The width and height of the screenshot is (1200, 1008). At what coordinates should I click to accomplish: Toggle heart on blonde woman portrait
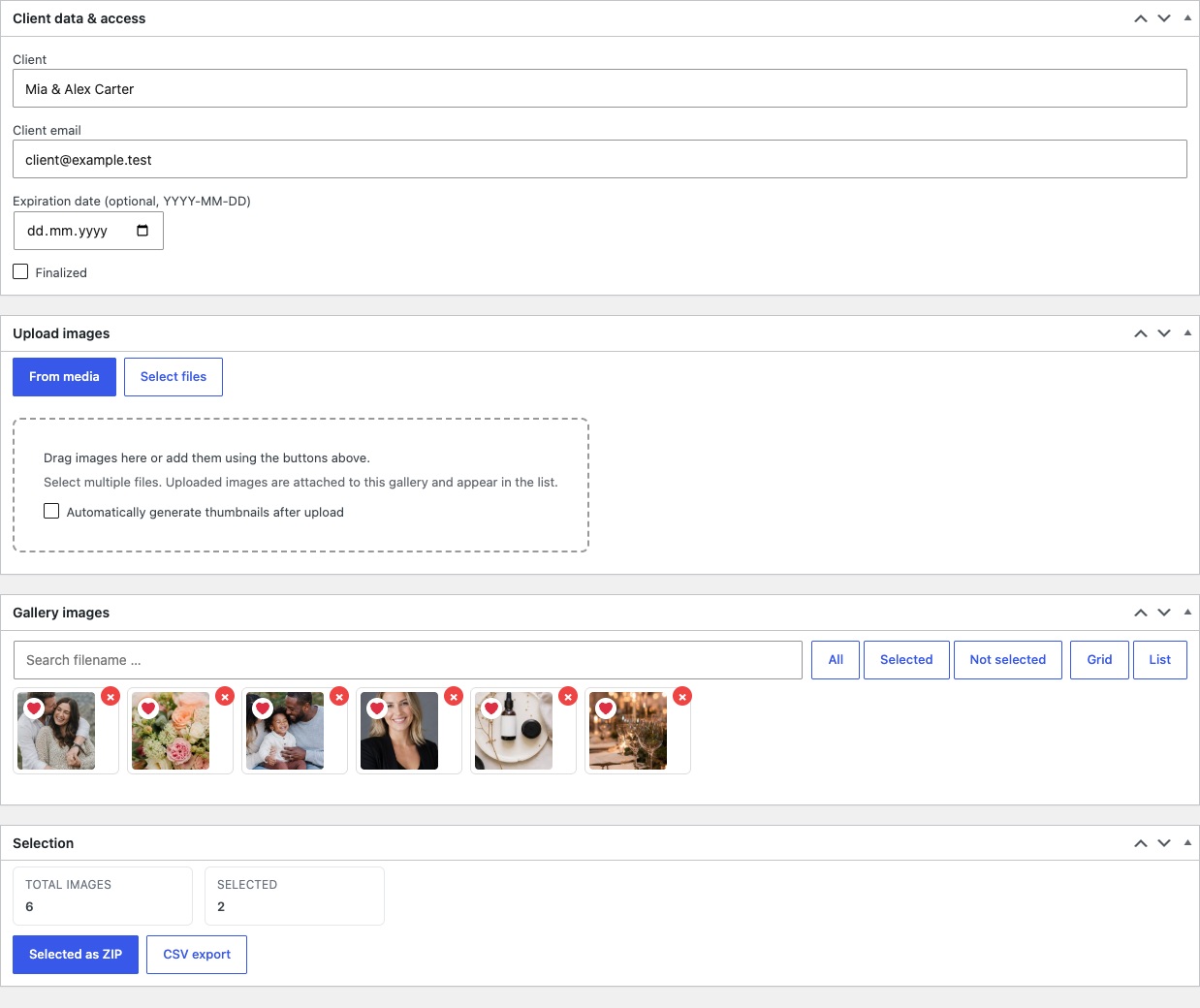[x=377, y=709]
